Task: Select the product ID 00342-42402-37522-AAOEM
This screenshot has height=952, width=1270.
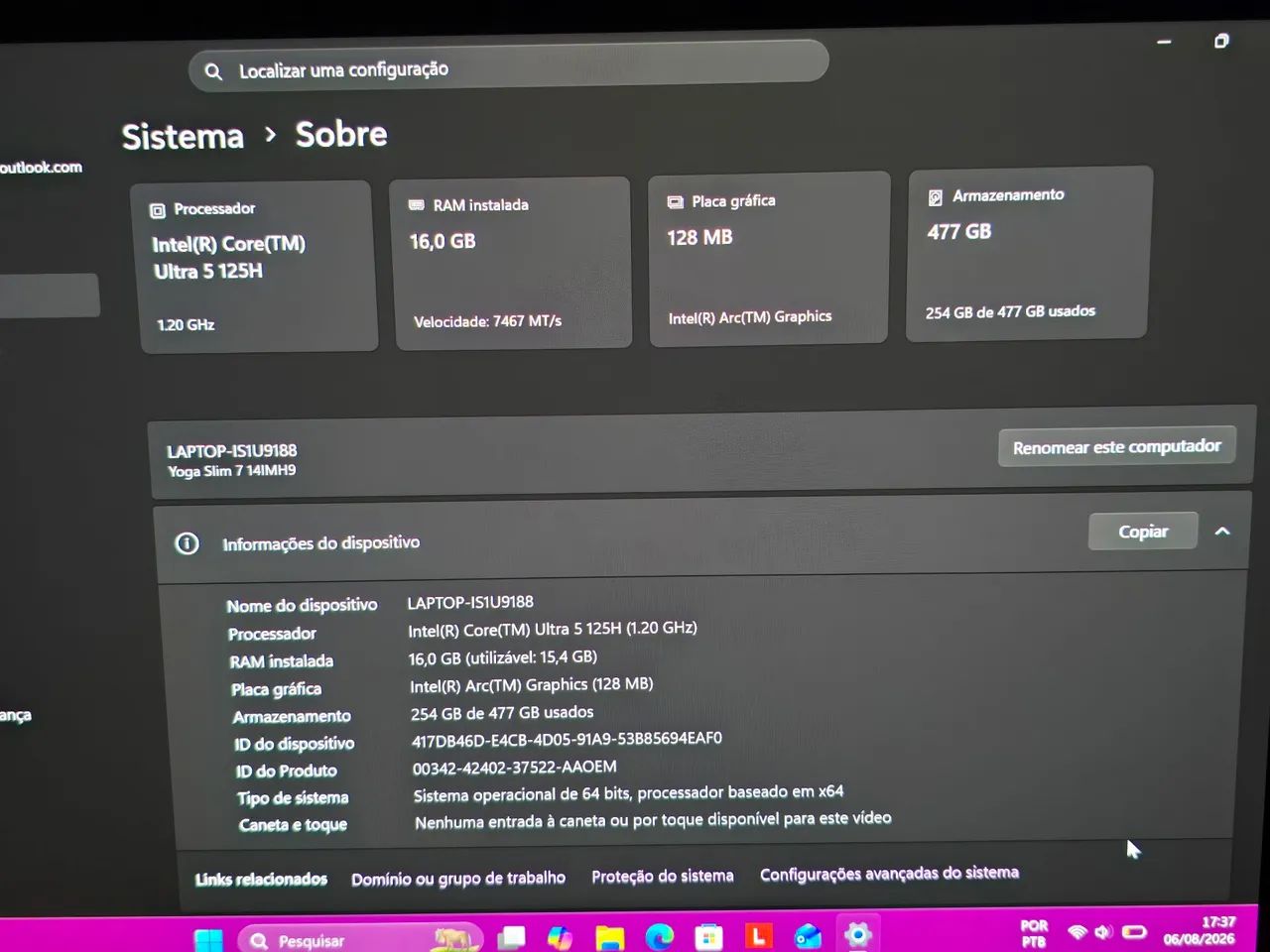Action: point(514,767)
